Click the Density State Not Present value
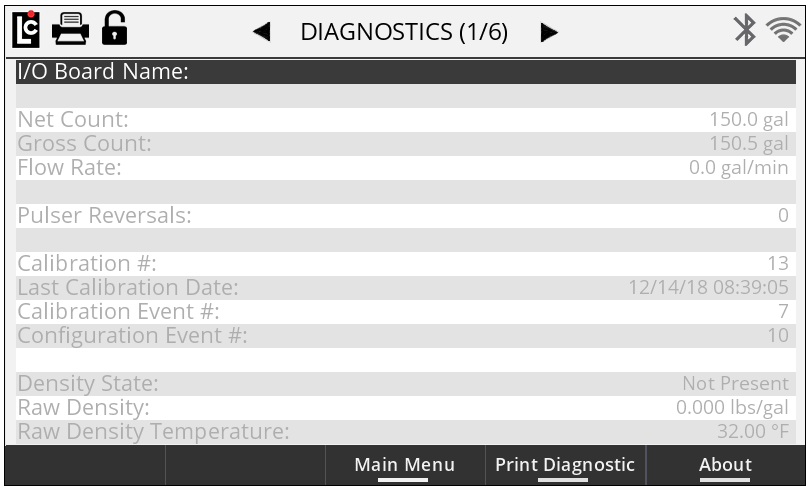 pos(735,384)
